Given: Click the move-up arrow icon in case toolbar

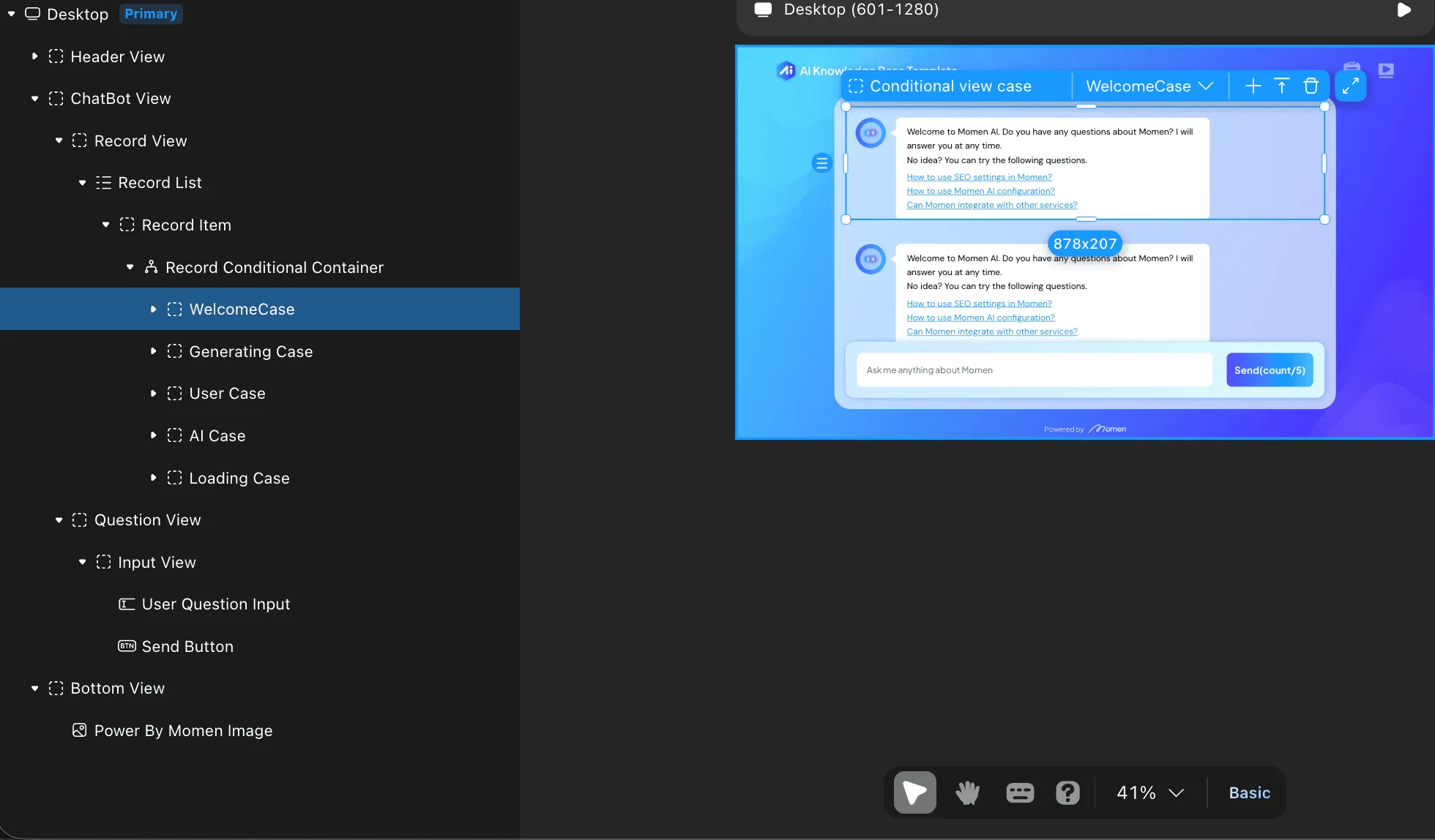Looking at the screenshot, I should [1282, 86].
